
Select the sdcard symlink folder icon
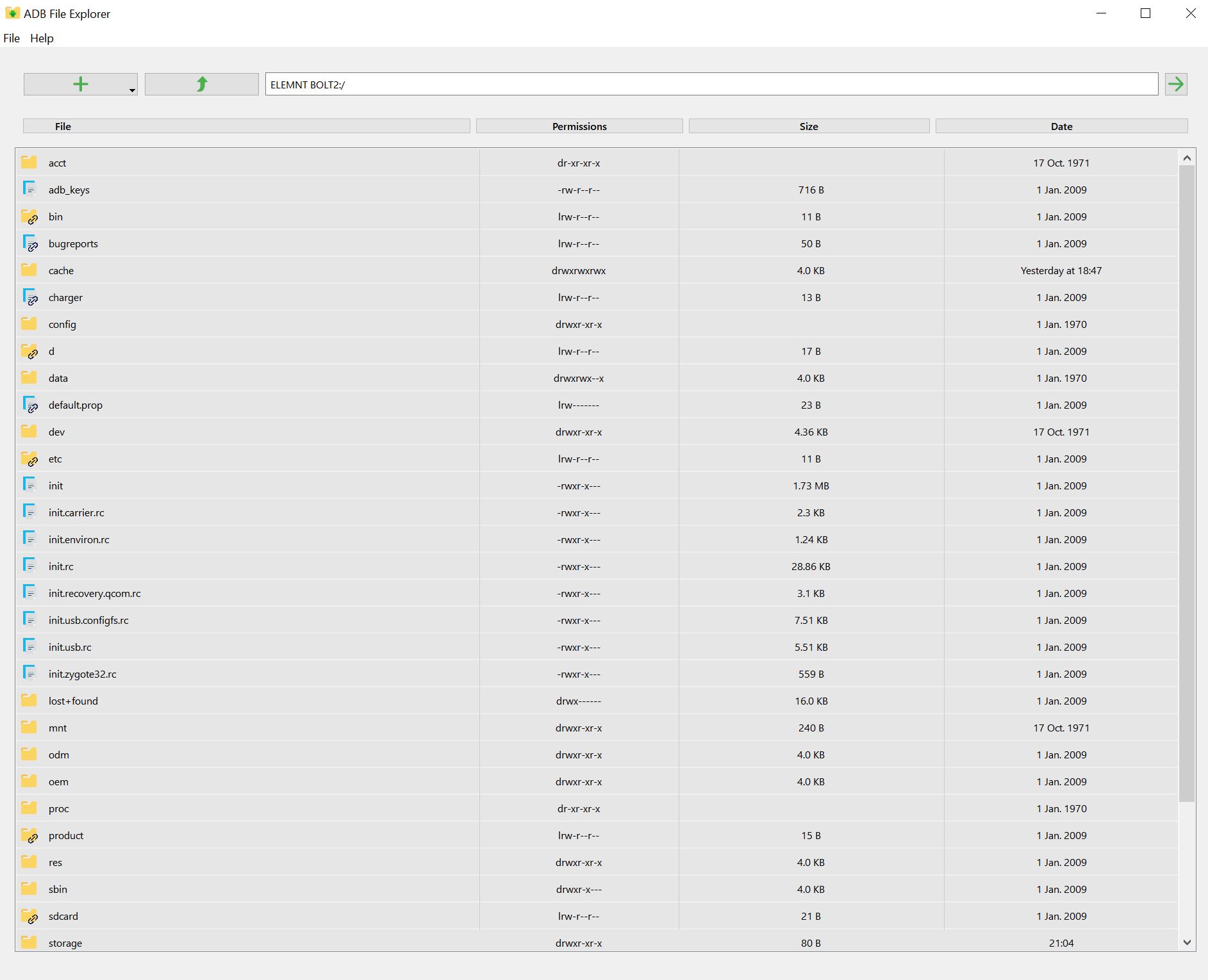[x=29, y=916]
